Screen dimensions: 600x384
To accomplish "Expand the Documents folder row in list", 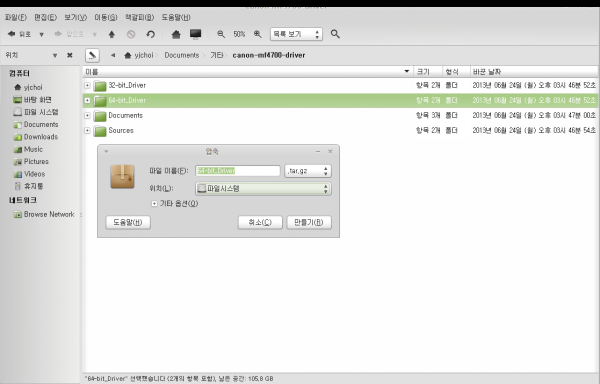I will pyautogui.click(x=87, y=116).
